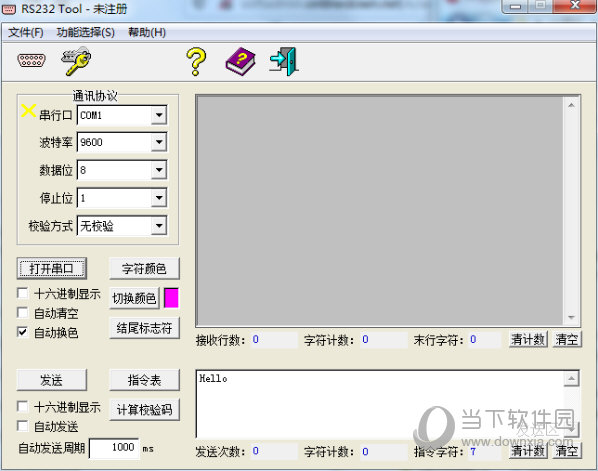Enable the 自动发送 checkbox
This screenshot has width=598, height=471.
point(23,426)
